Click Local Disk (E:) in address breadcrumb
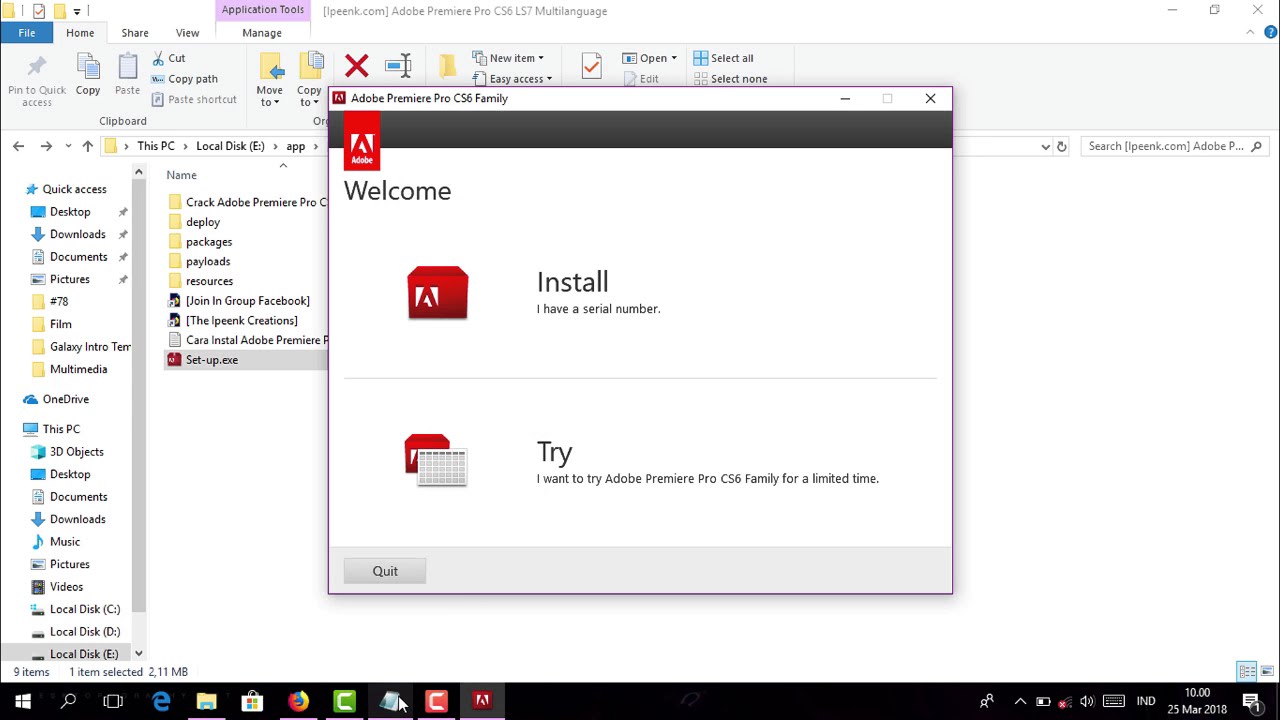Image resolution: width=1280 pixels, height=720 pixels. tap(230, 146)
